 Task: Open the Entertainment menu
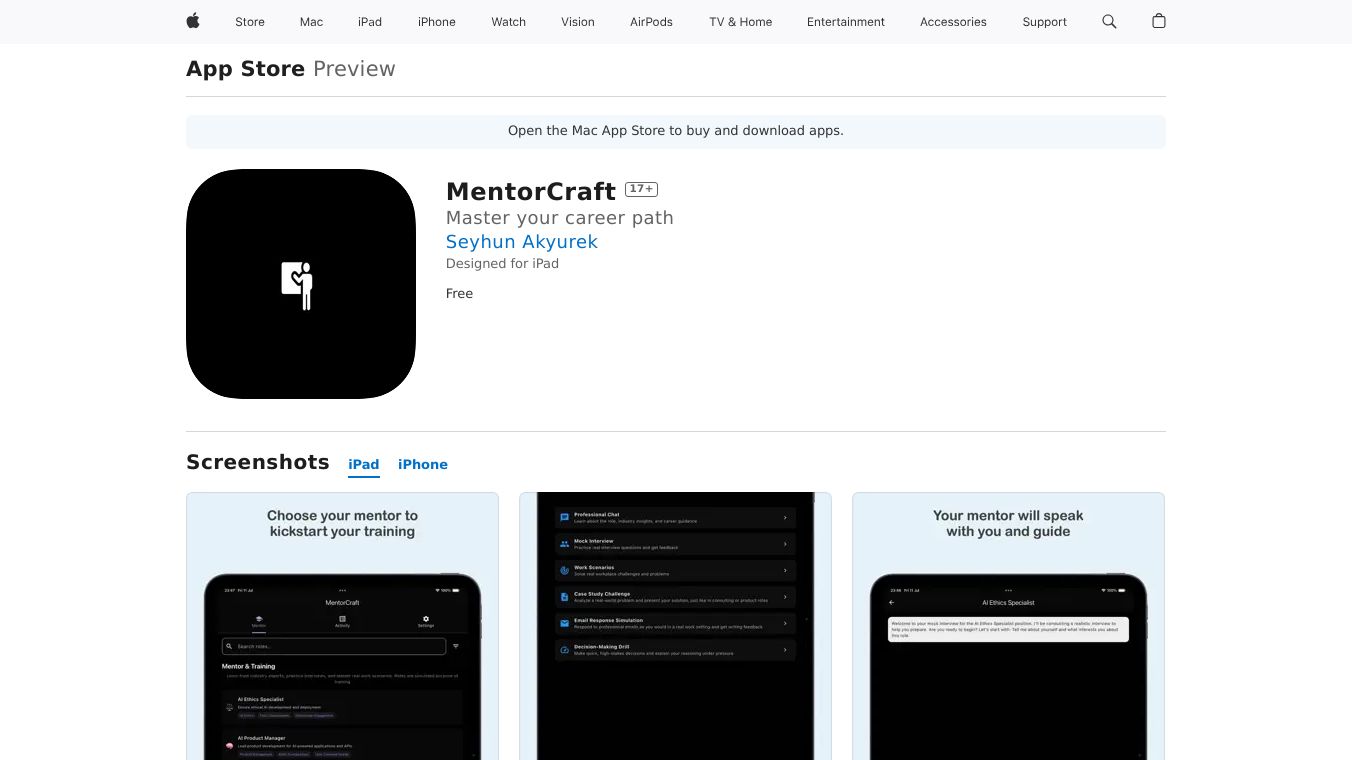point(846,22)
